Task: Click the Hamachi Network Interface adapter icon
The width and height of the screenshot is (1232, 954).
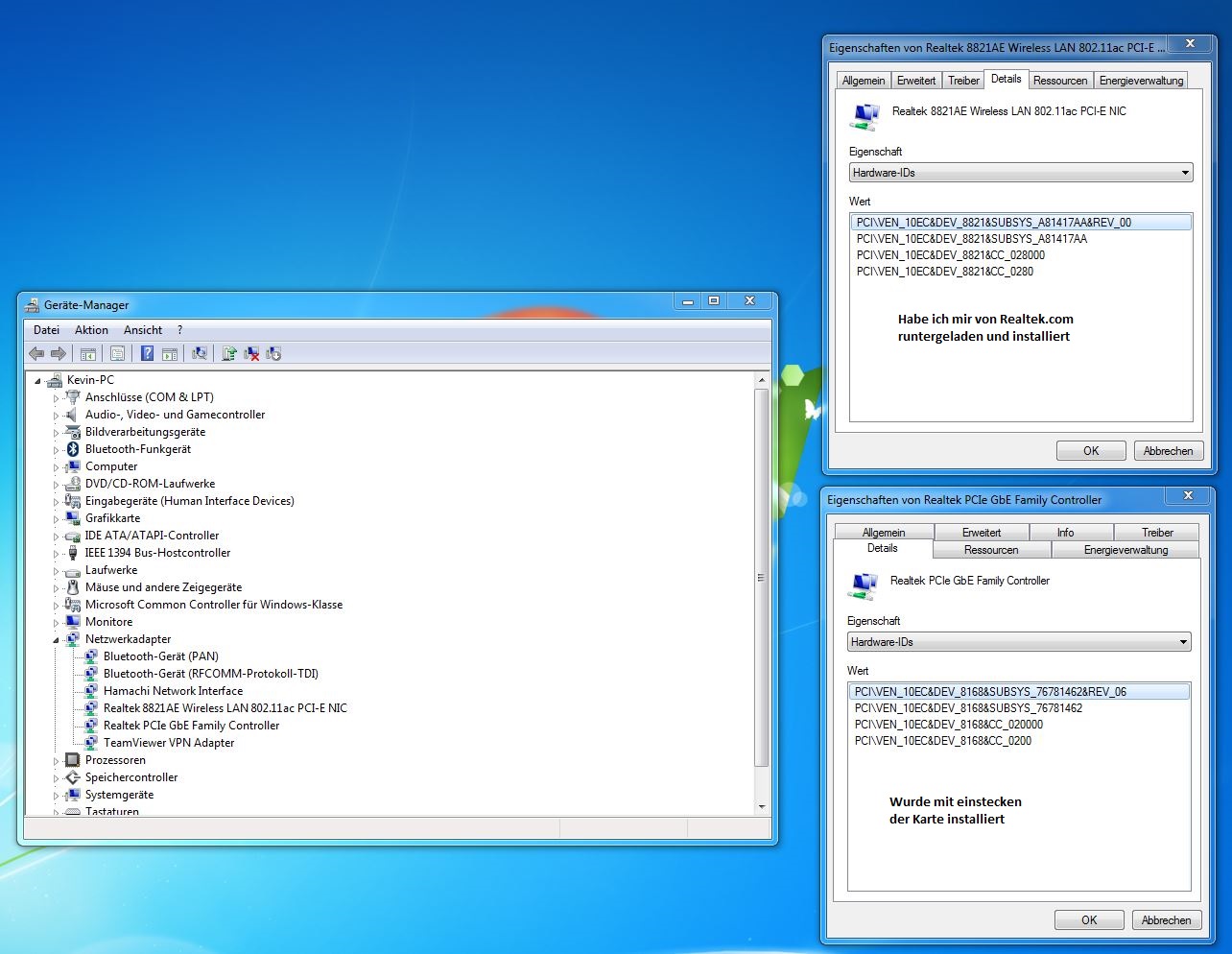Action: (x=91, y=691)
